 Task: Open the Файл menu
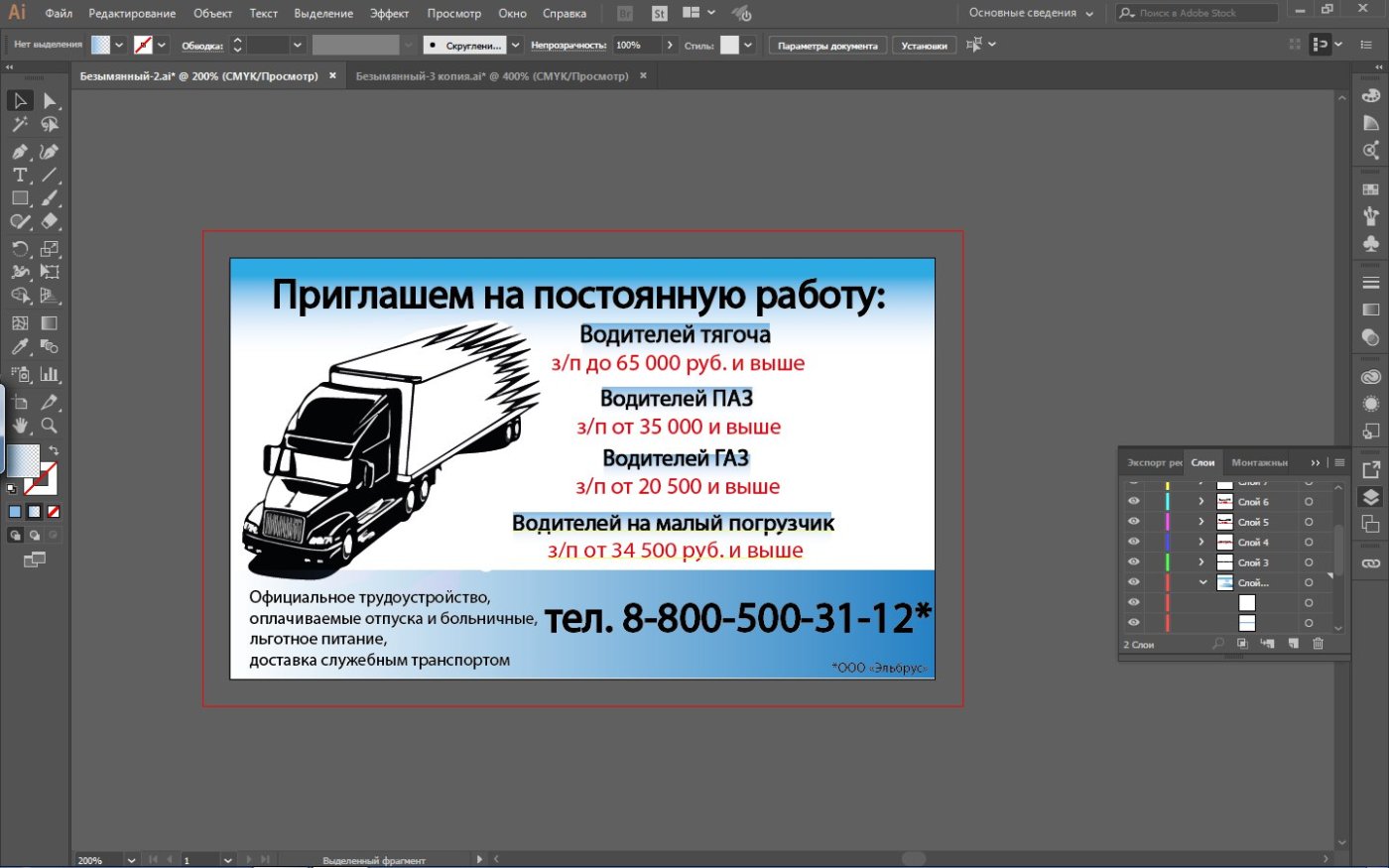[x=59, y=14]
